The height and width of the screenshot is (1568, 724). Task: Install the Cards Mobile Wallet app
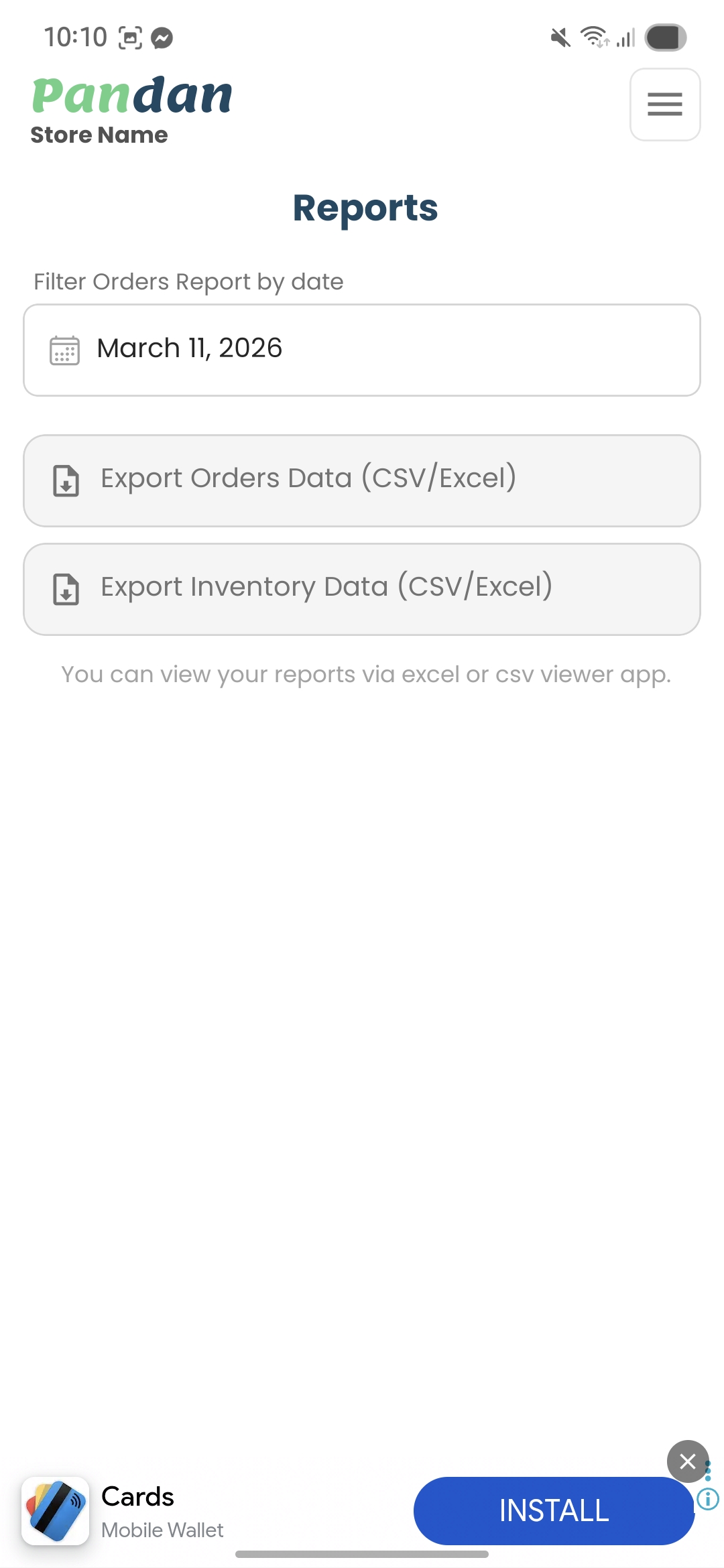554,1510
